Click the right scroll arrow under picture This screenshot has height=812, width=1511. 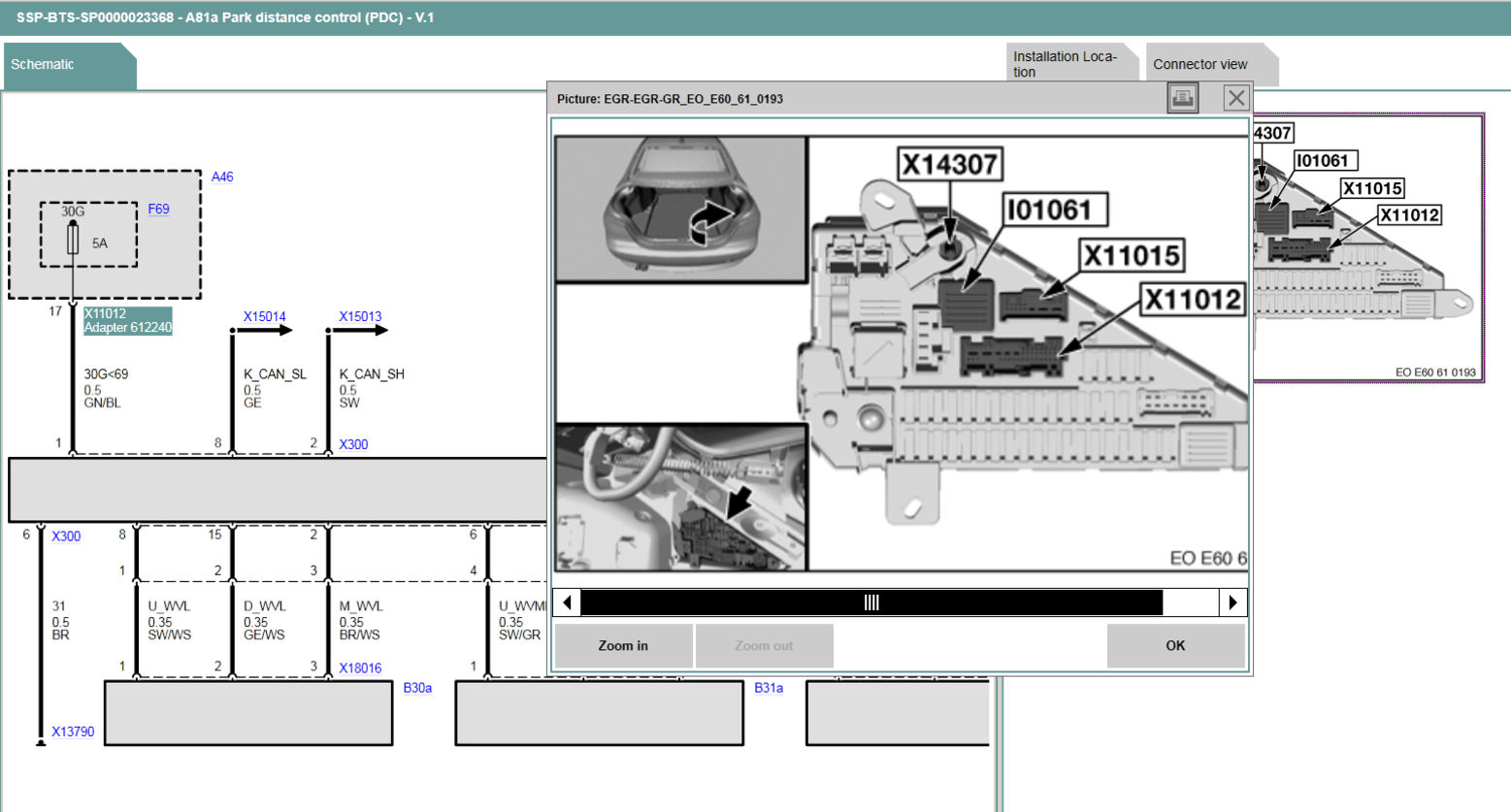coord(1232,602)
